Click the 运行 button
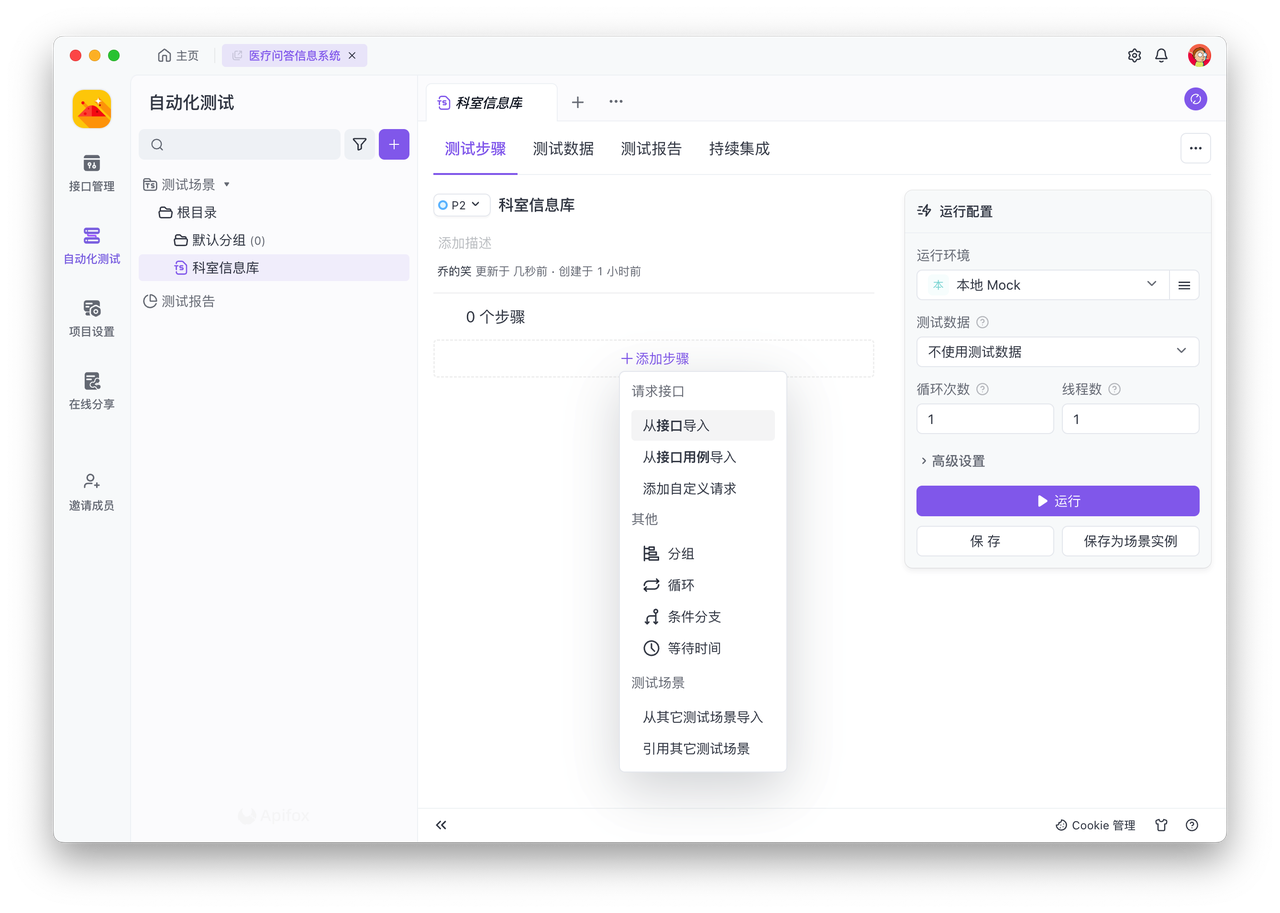 tap(1057, 501)
